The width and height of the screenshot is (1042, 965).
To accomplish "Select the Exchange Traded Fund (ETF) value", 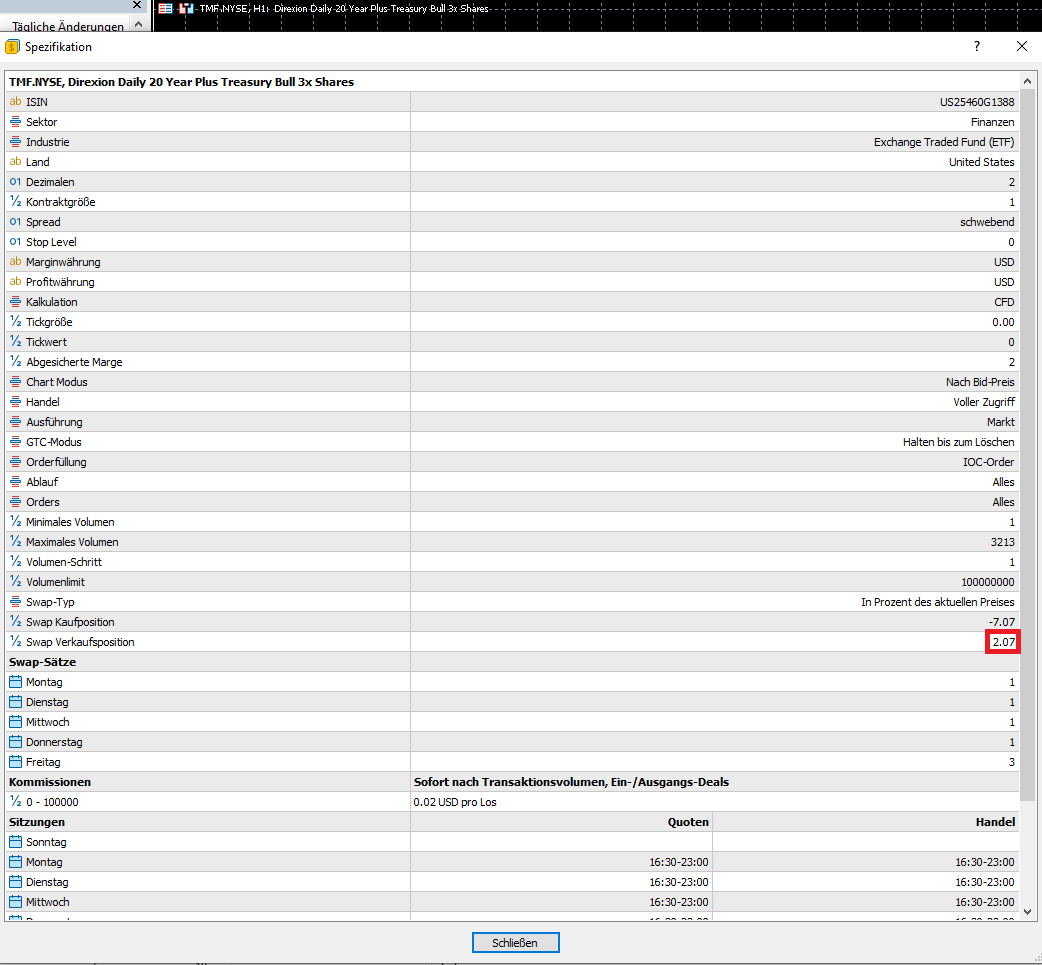I will coord(944,142).
